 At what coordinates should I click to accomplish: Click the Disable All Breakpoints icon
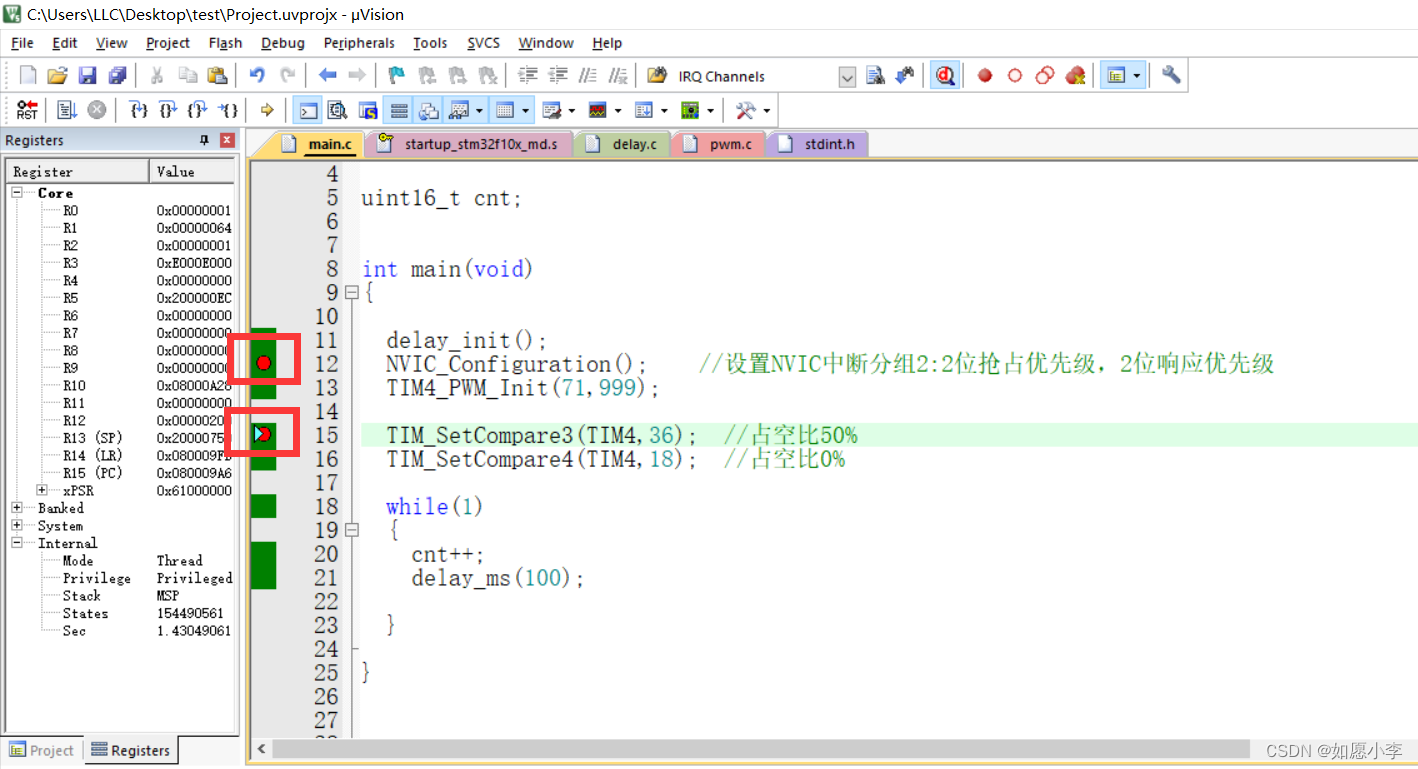pos(1045,75)
